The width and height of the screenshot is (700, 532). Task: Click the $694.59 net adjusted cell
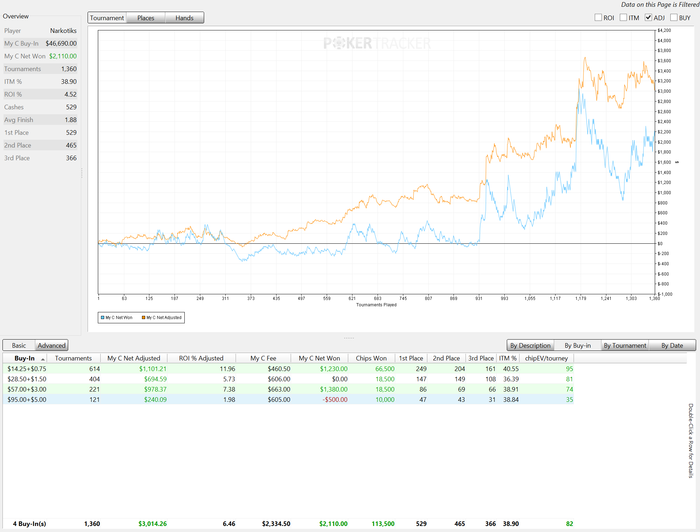155,379
